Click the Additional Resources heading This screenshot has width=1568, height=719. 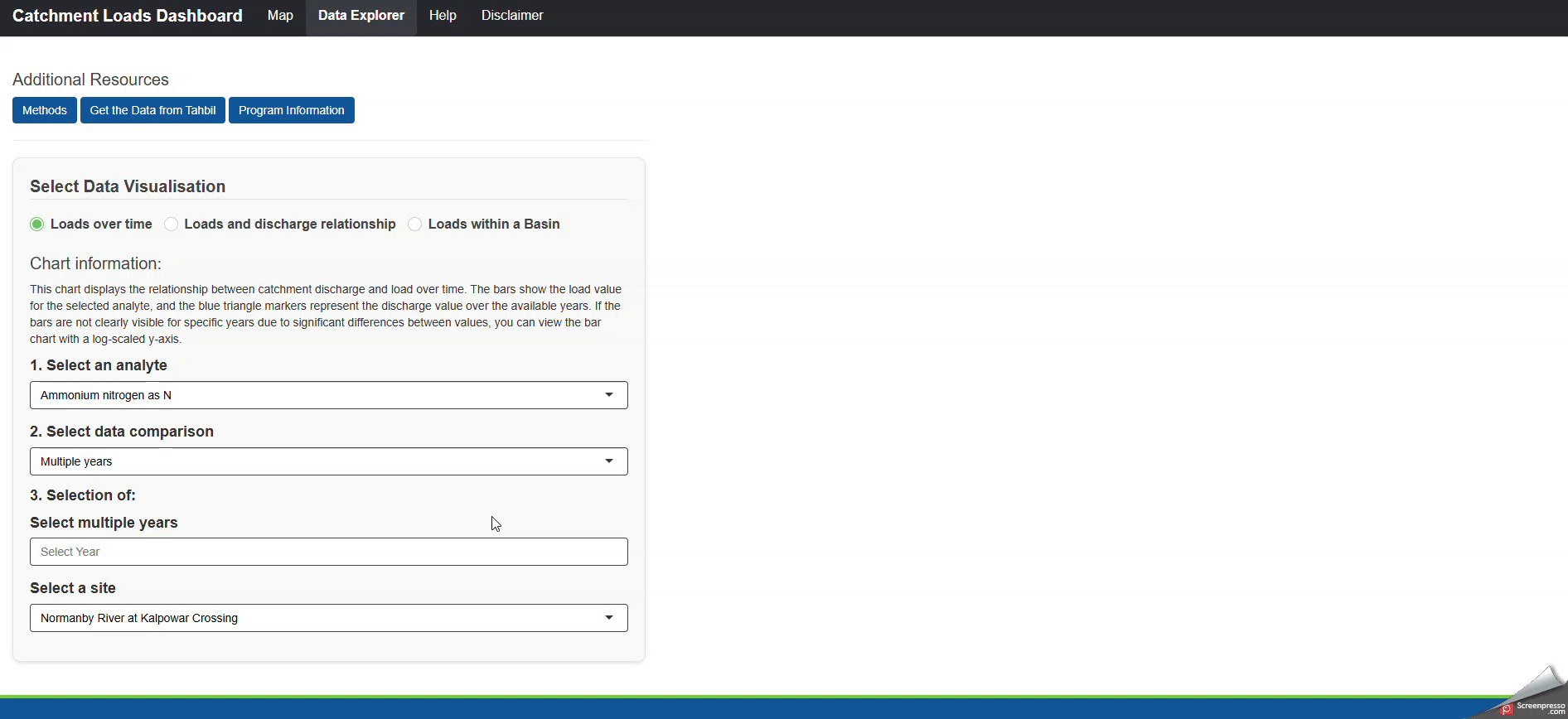coord(90,80)
